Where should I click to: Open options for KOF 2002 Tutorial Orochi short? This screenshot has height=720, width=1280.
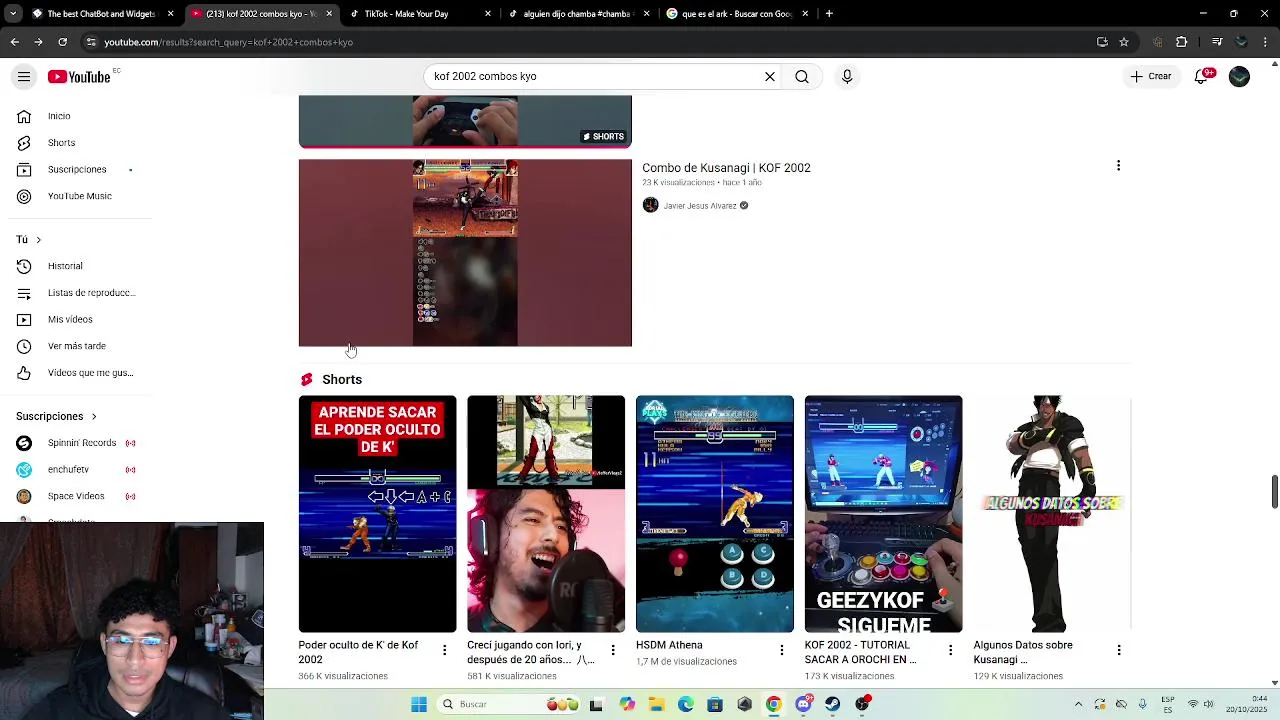click(x=951, y=650)
